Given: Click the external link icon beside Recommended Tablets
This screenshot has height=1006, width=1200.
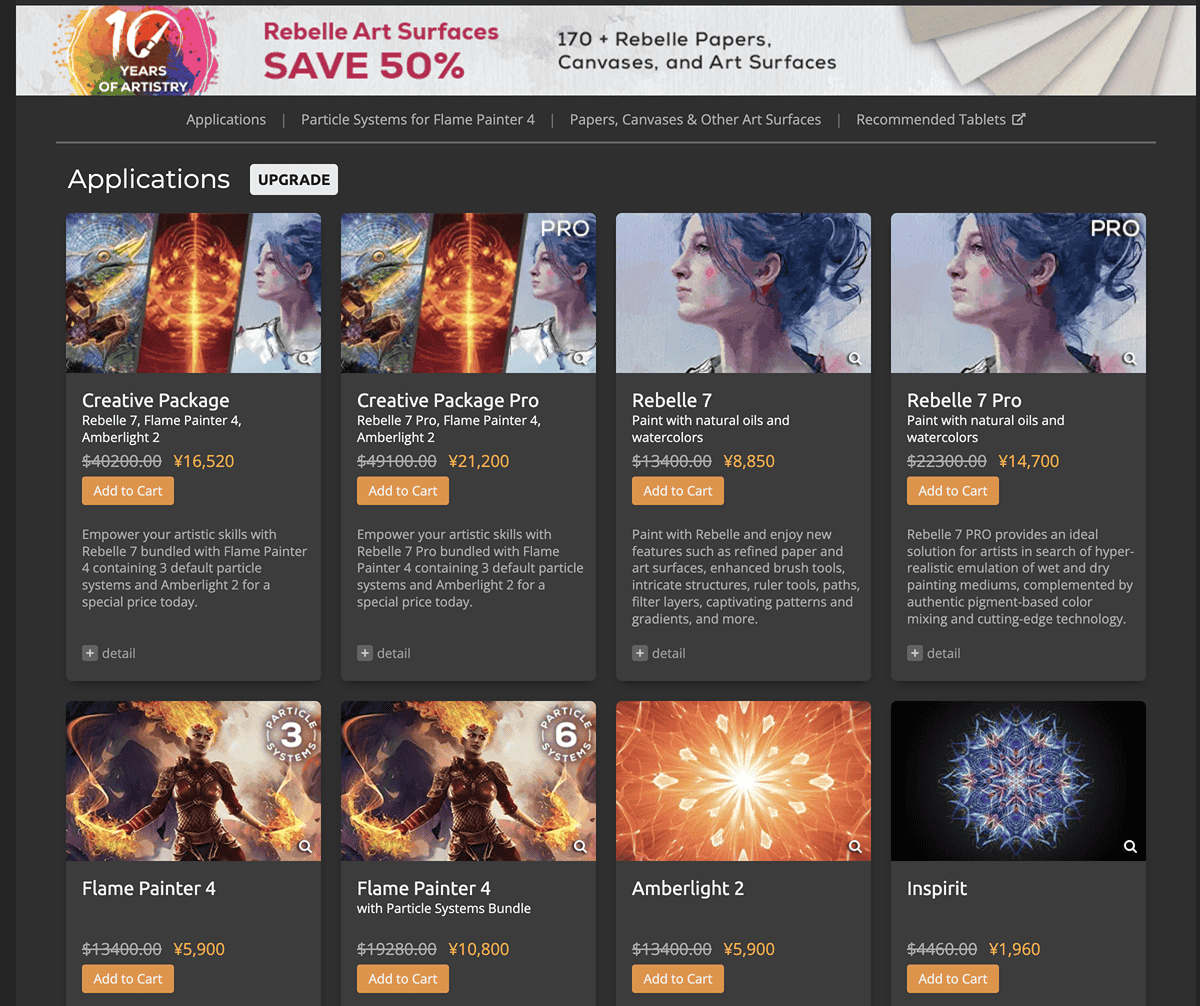Looking at the screenshot, I should coord(1019,119).
